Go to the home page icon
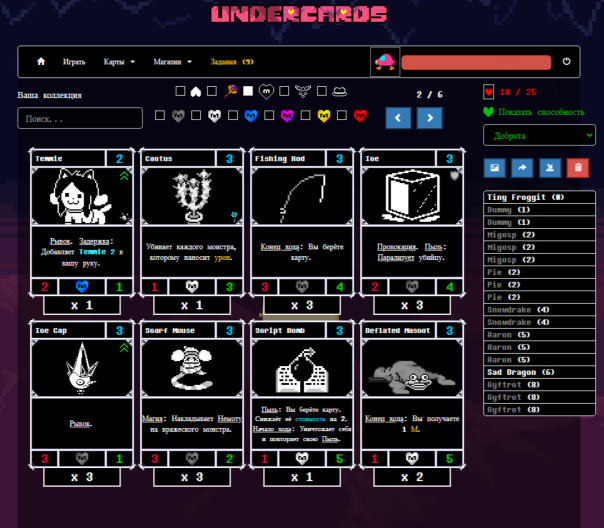Image resolution: width=604 pixels, height=528 pixels. click(41, 62)
